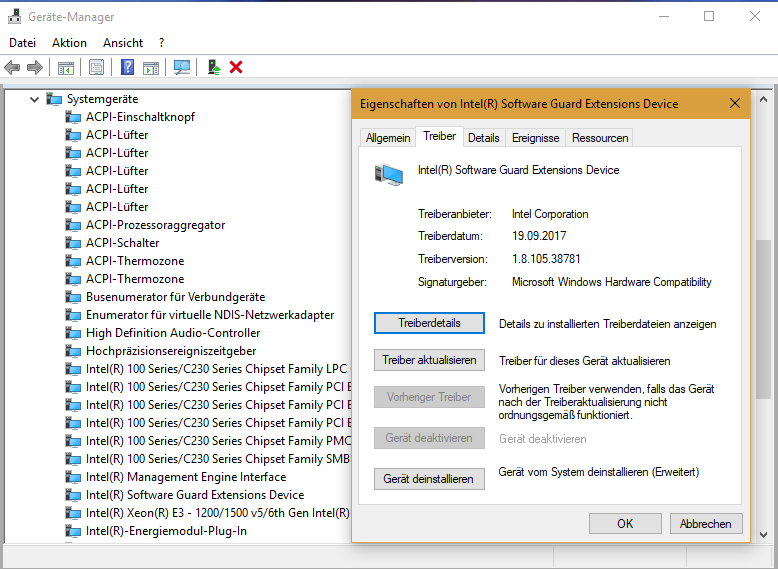This screenshot has width=778, height=569.
Task: Switch to the Ressourcen tab
Action: coord(600,138)
